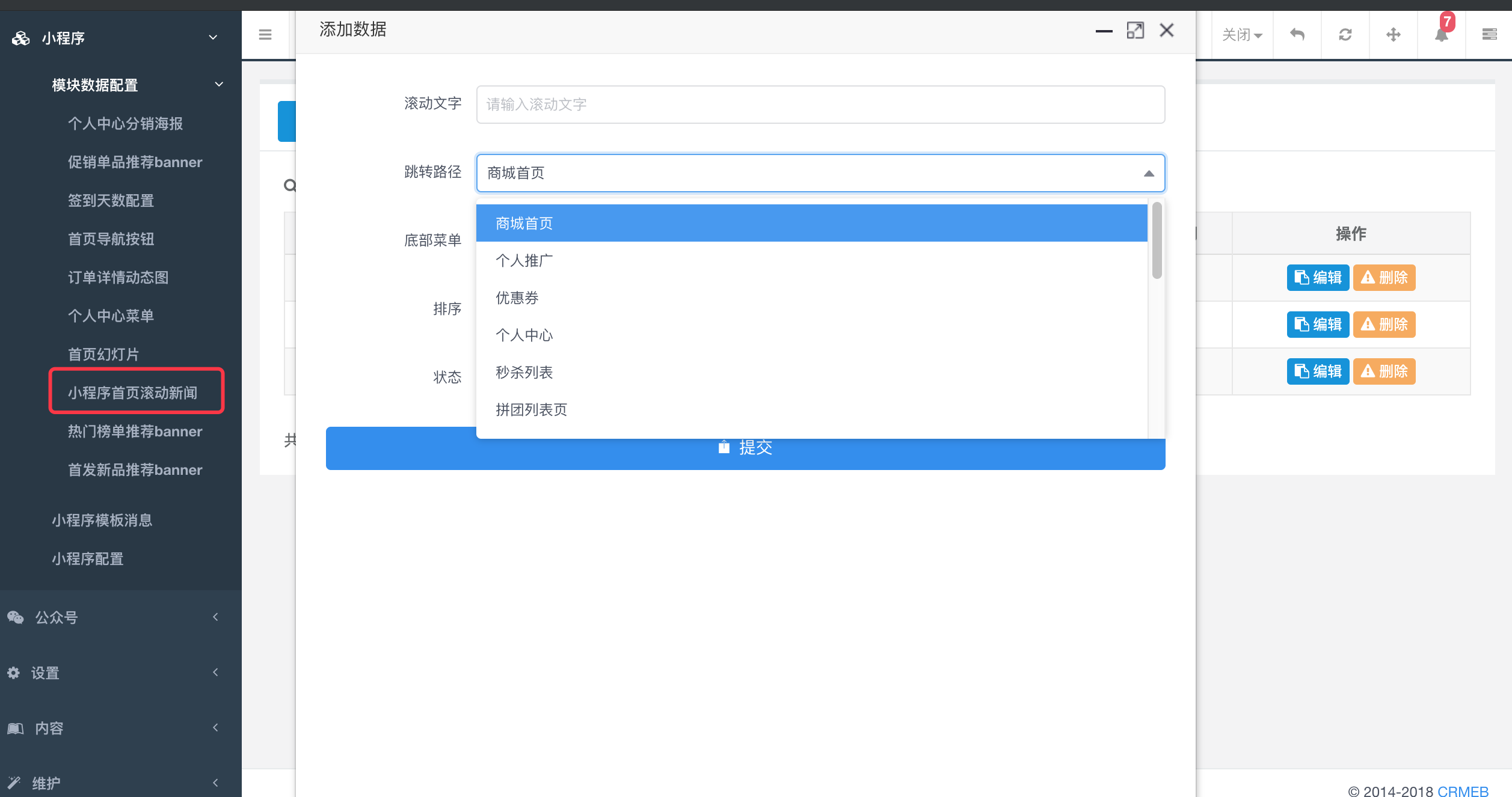This screenshot has width=1512, height=797.
Task: Click 编辑 in the second table row
Action: click(1318, 325)
